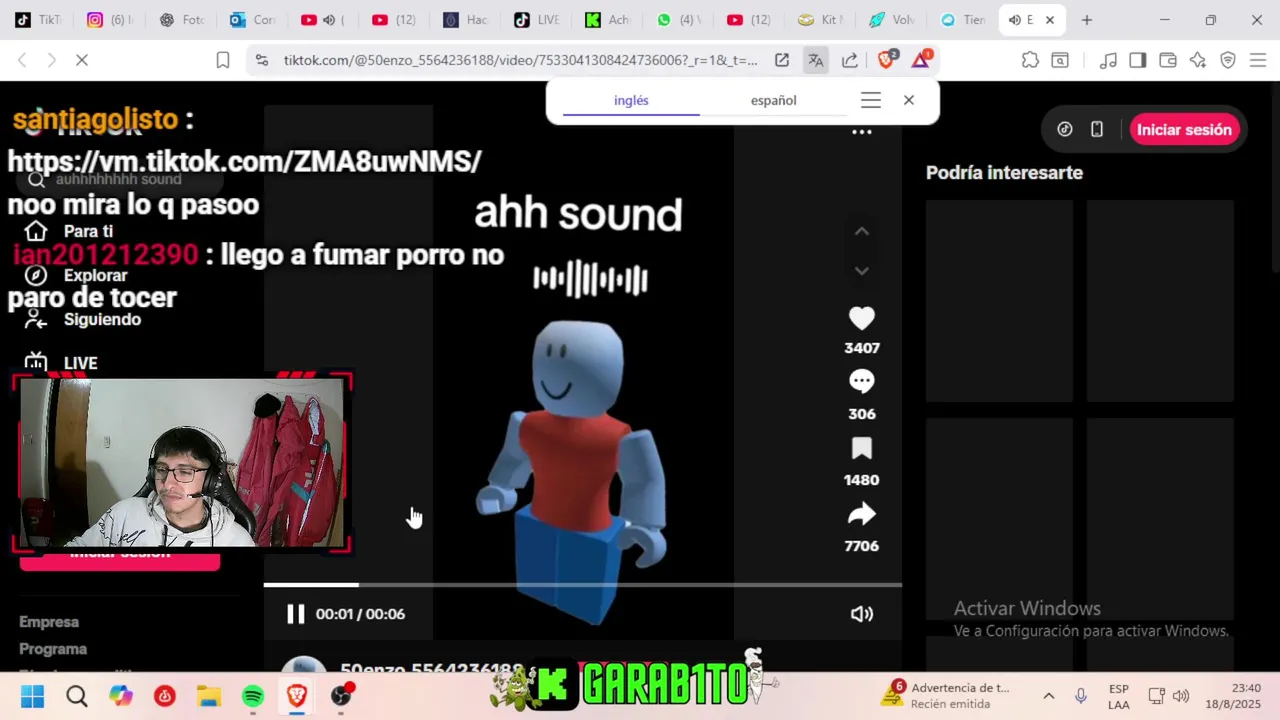Open a new browser tab
The height and width of the screenshot is (720, 1280).
(1086, 20)
